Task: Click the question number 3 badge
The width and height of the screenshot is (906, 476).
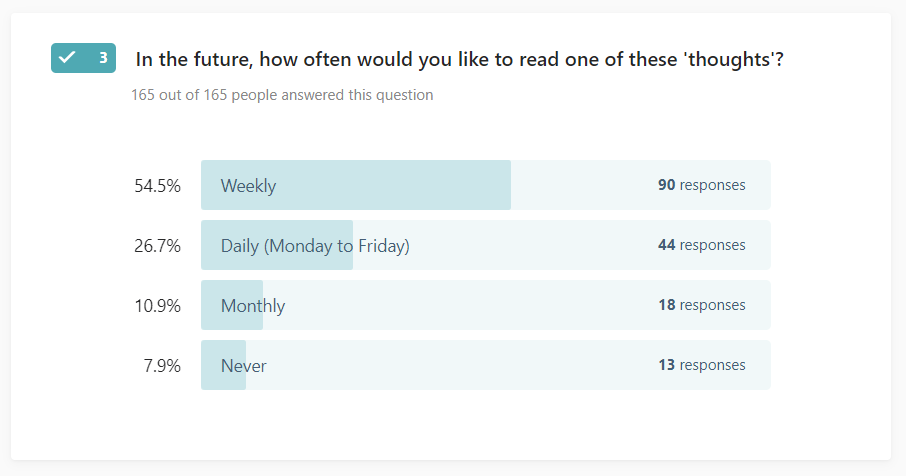Action: (x=83, y=58)
